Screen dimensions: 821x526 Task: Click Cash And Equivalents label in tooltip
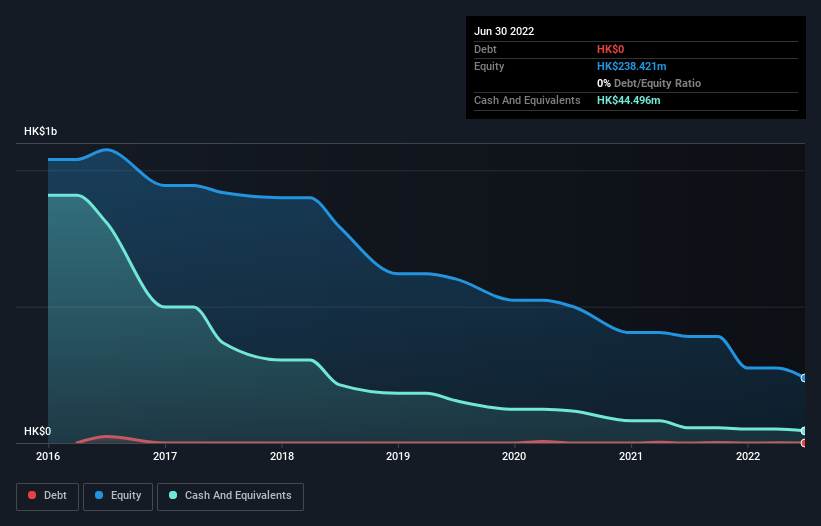(x=527, y=100)
